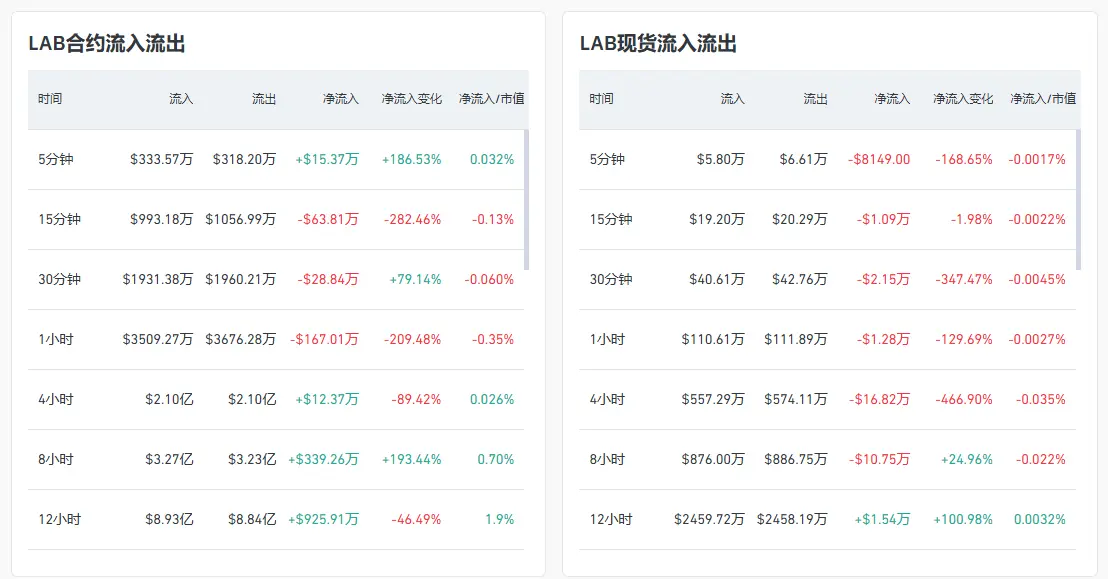
Task: Click net inflow +$12.37万
Action: coord(327,399)
